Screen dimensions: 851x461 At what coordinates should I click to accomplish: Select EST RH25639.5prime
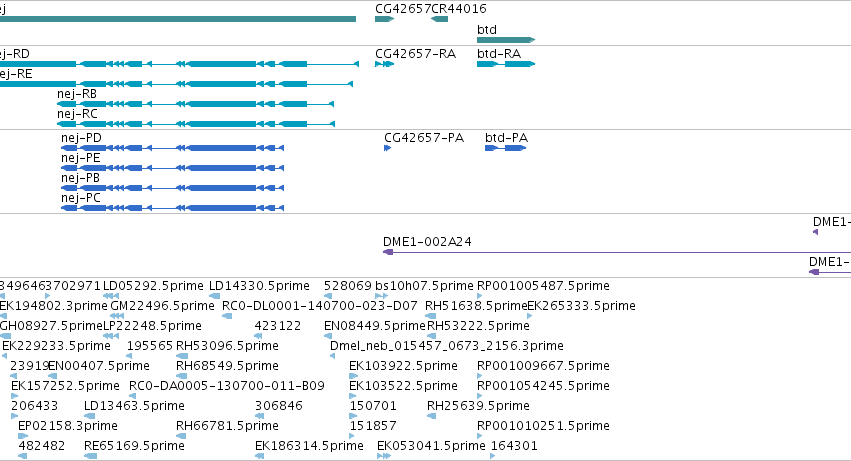pos(478,406)
